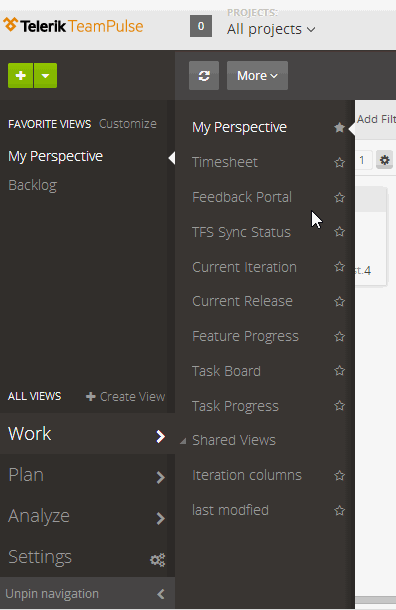
Task: Click Create View link
Action: click(125, 396)
